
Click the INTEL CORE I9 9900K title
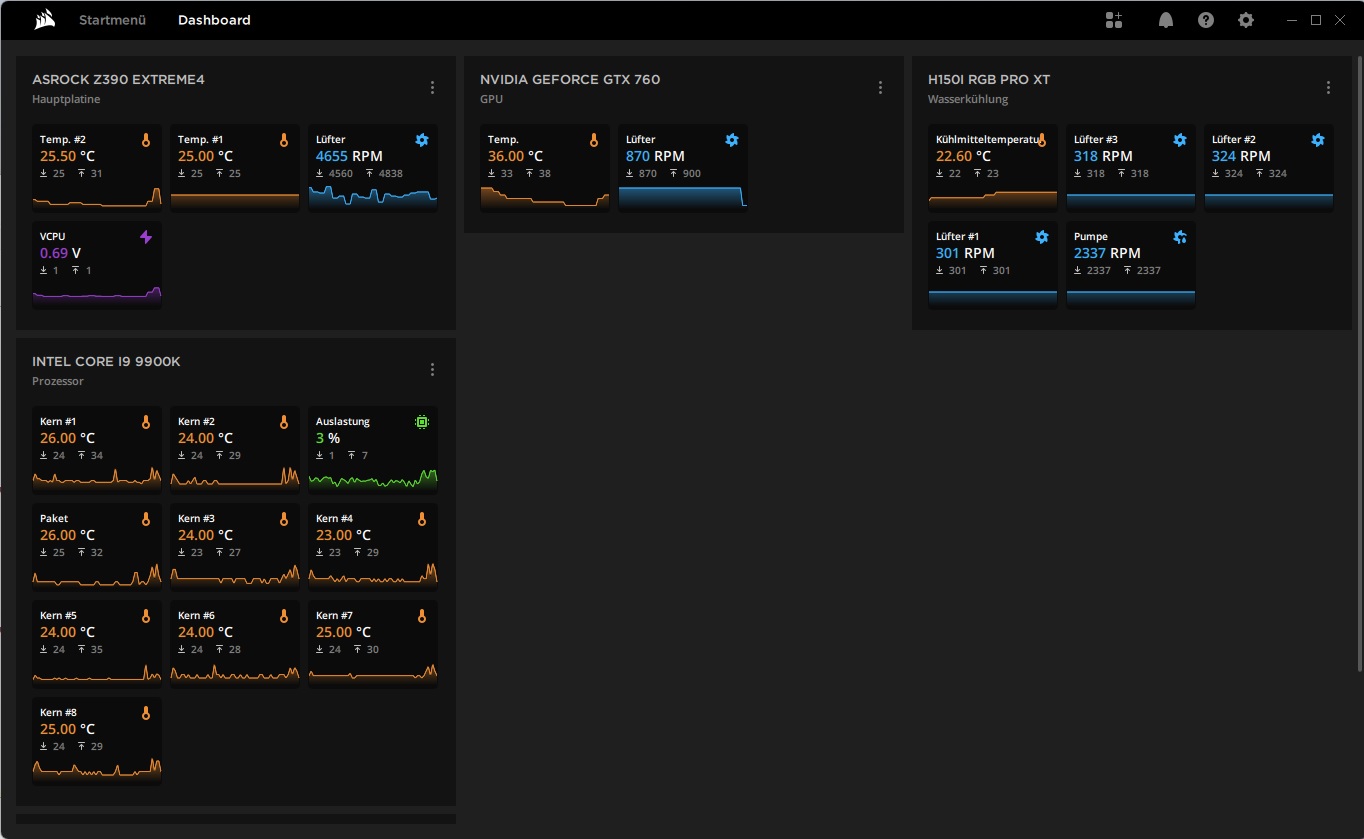point(106,362)
